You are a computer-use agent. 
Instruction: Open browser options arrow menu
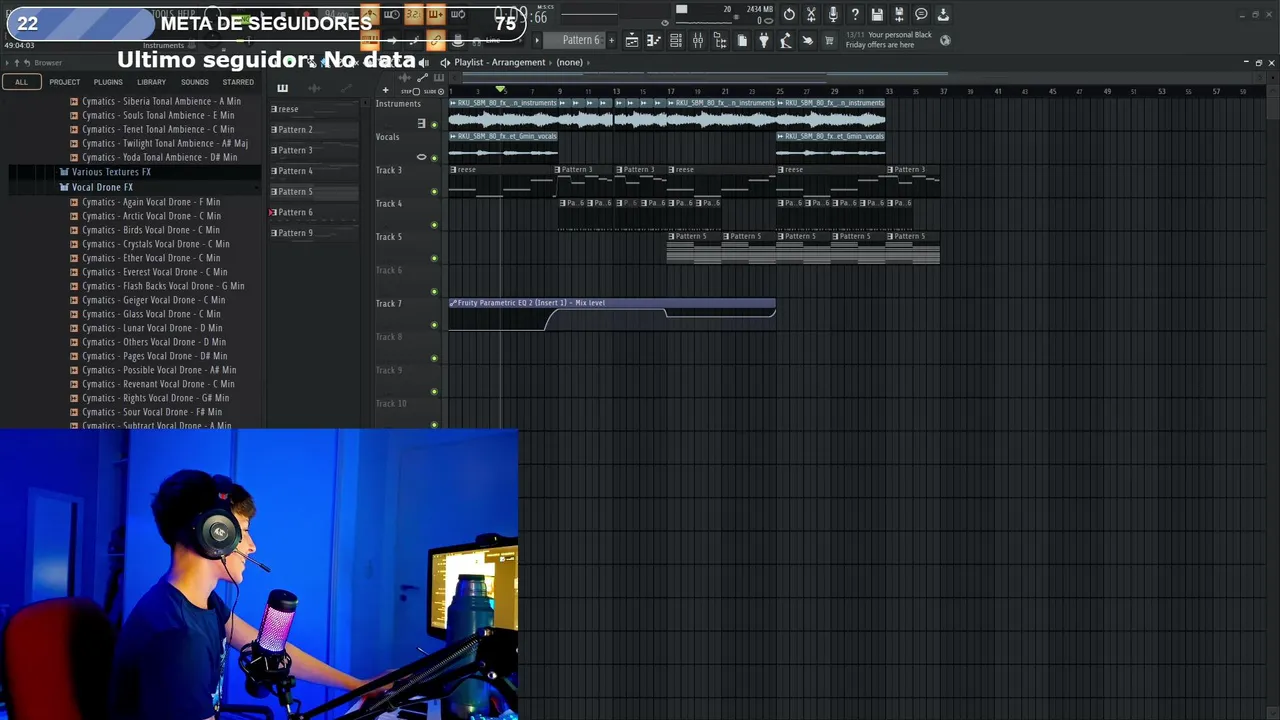tap(7, 63)
